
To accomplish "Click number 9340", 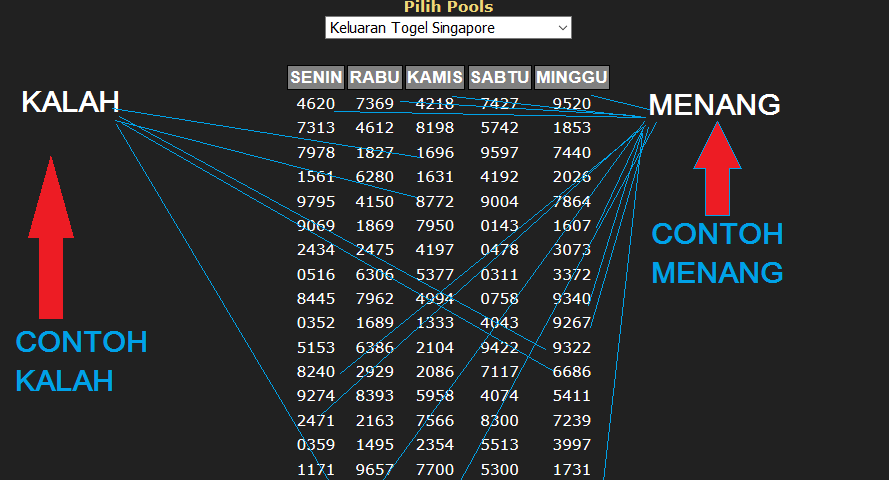I will (x=572, y=299).
